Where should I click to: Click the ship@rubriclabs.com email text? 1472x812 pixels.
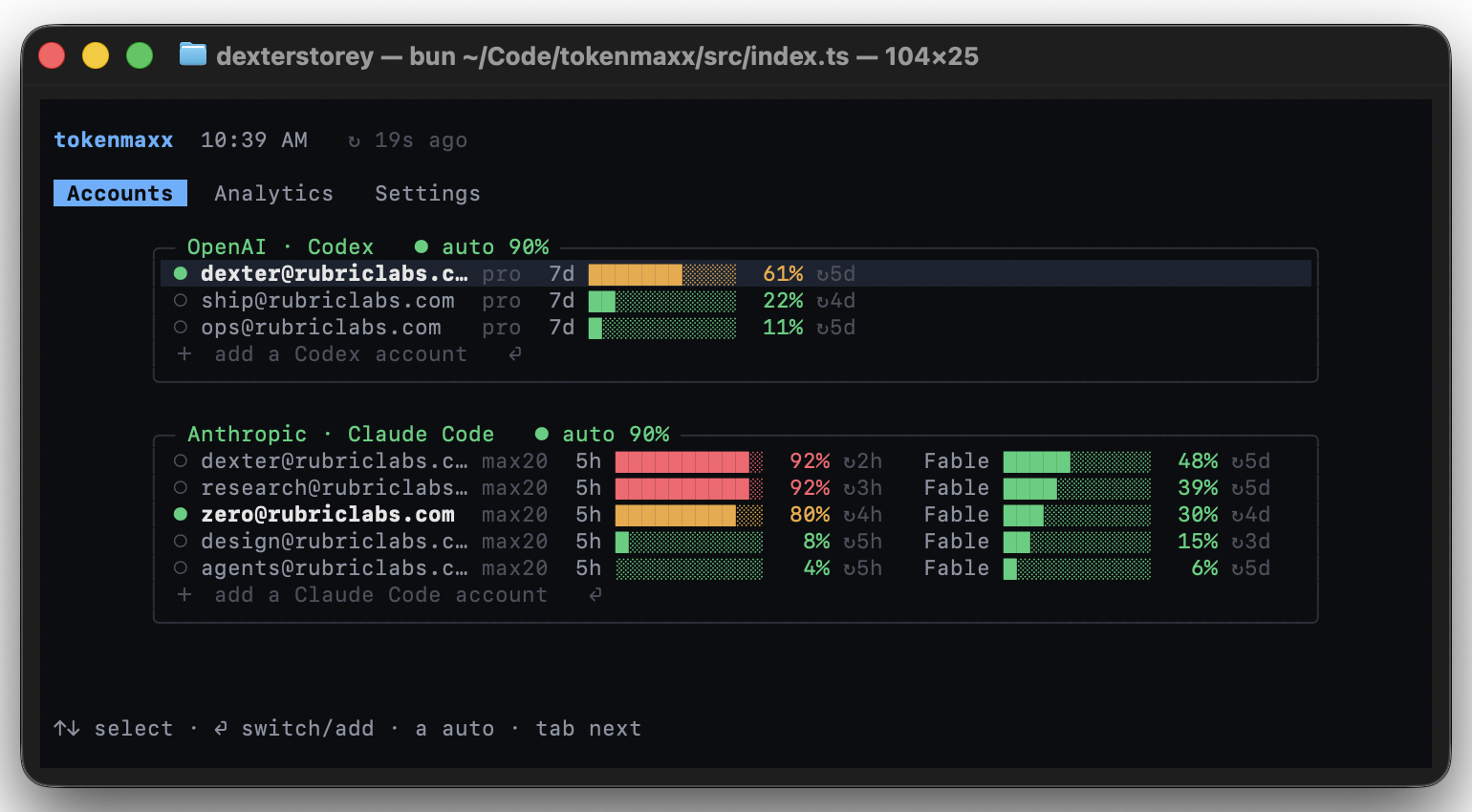[328, 301]
